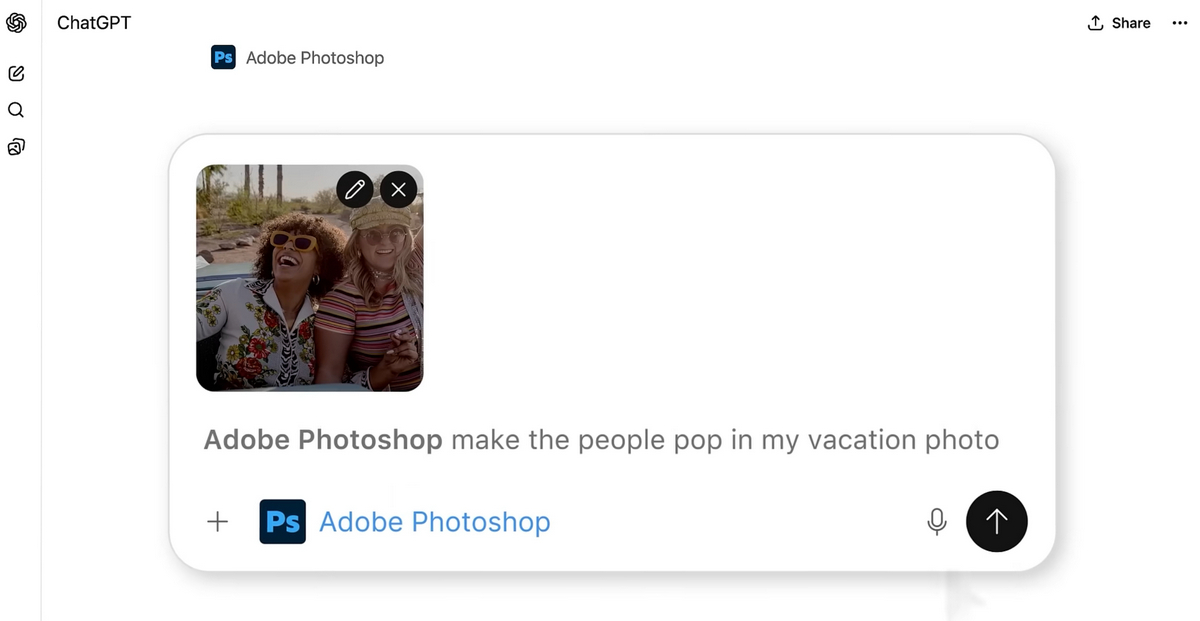The width and height of the screenshot is (1200, 621).
Task: Open the three-dot more options menu
Action: click(1179, 23)
